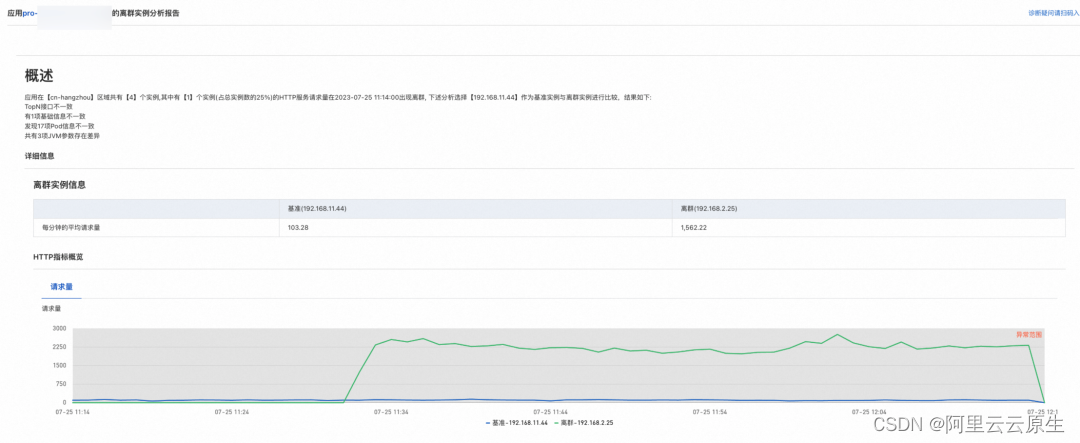Click the 07-25 11:14 x-axis label
The height and width of the screenshot is (443, 1080).
72,411
